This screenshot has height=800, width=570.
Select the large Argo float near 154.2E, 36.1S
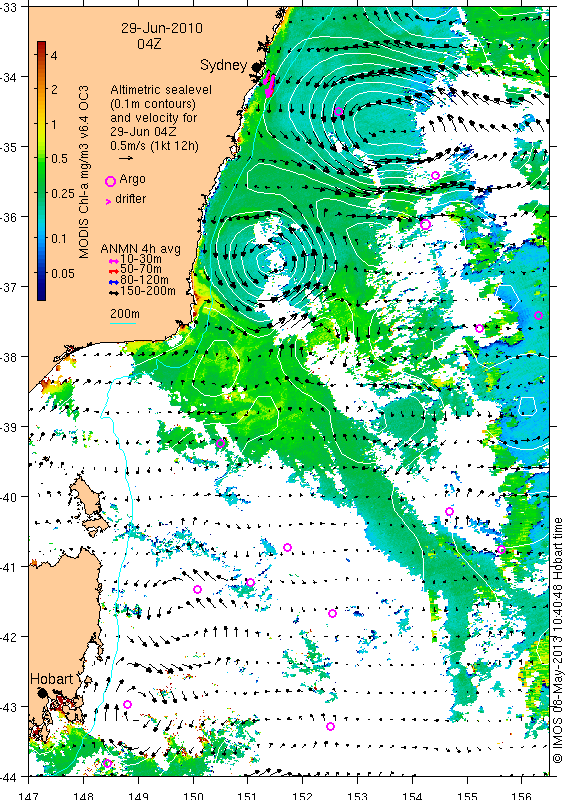pyautogui.click(x=426, y=224)
